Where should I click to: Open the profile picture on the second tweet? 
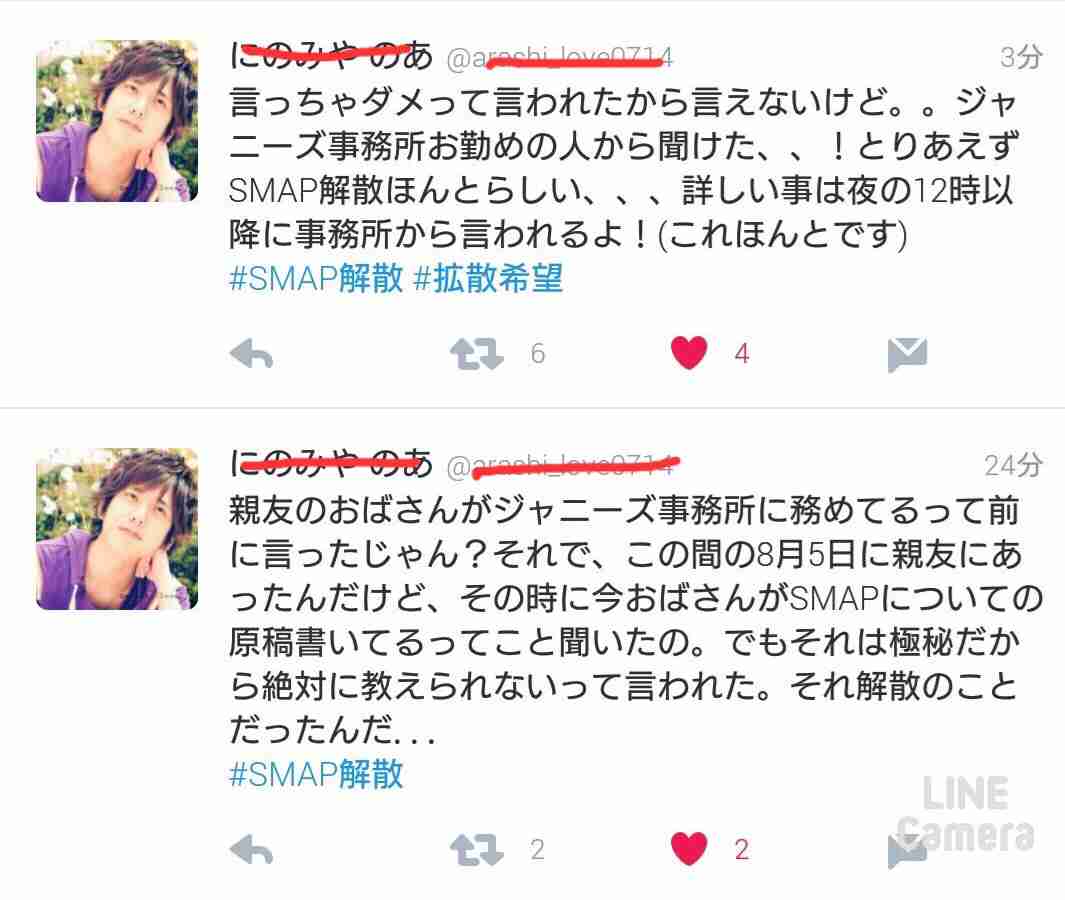click(117, 529)
